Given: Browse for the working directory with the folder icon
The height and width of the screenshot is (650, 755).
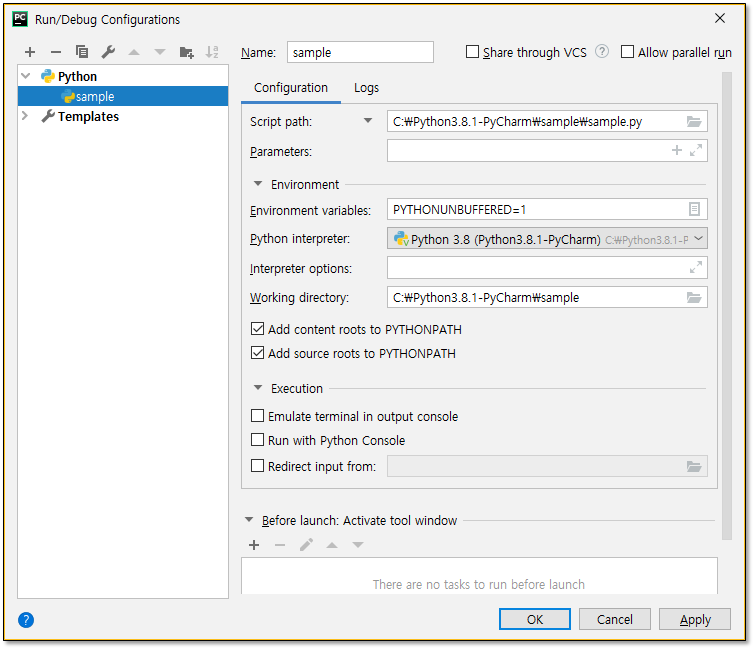Looking at the screenshot, I should click(x=694, y=298).
